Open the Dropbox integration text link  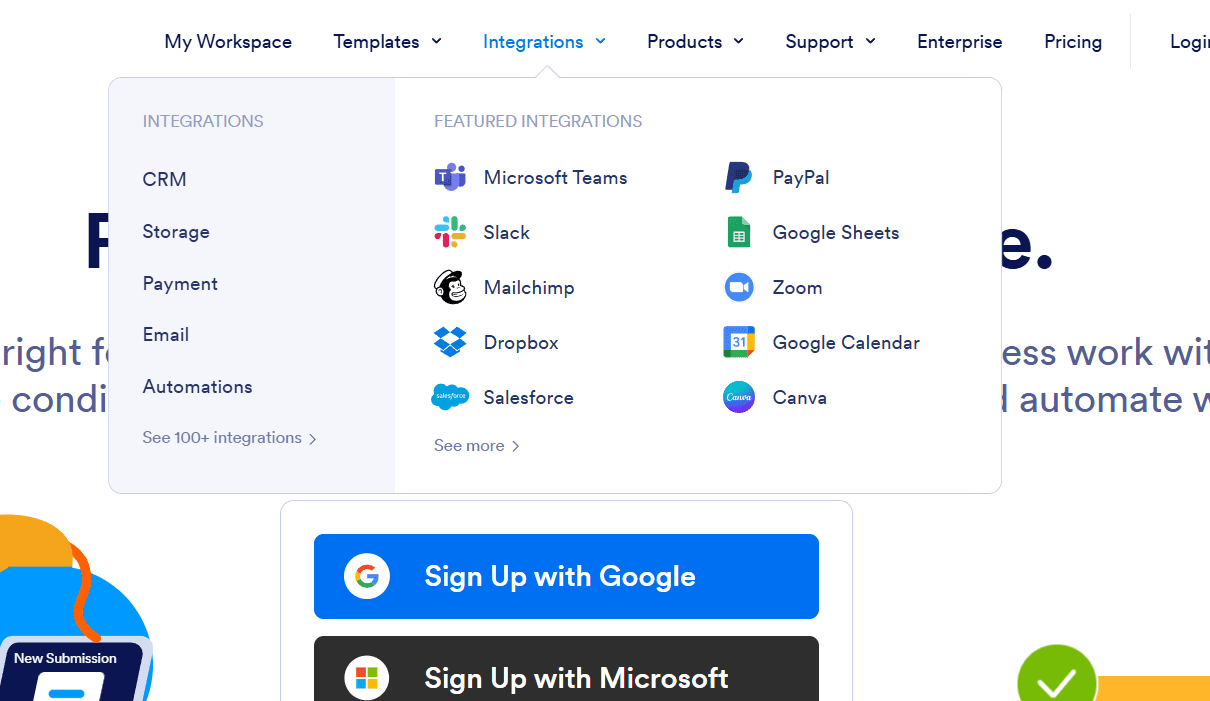tap(521, 342)
